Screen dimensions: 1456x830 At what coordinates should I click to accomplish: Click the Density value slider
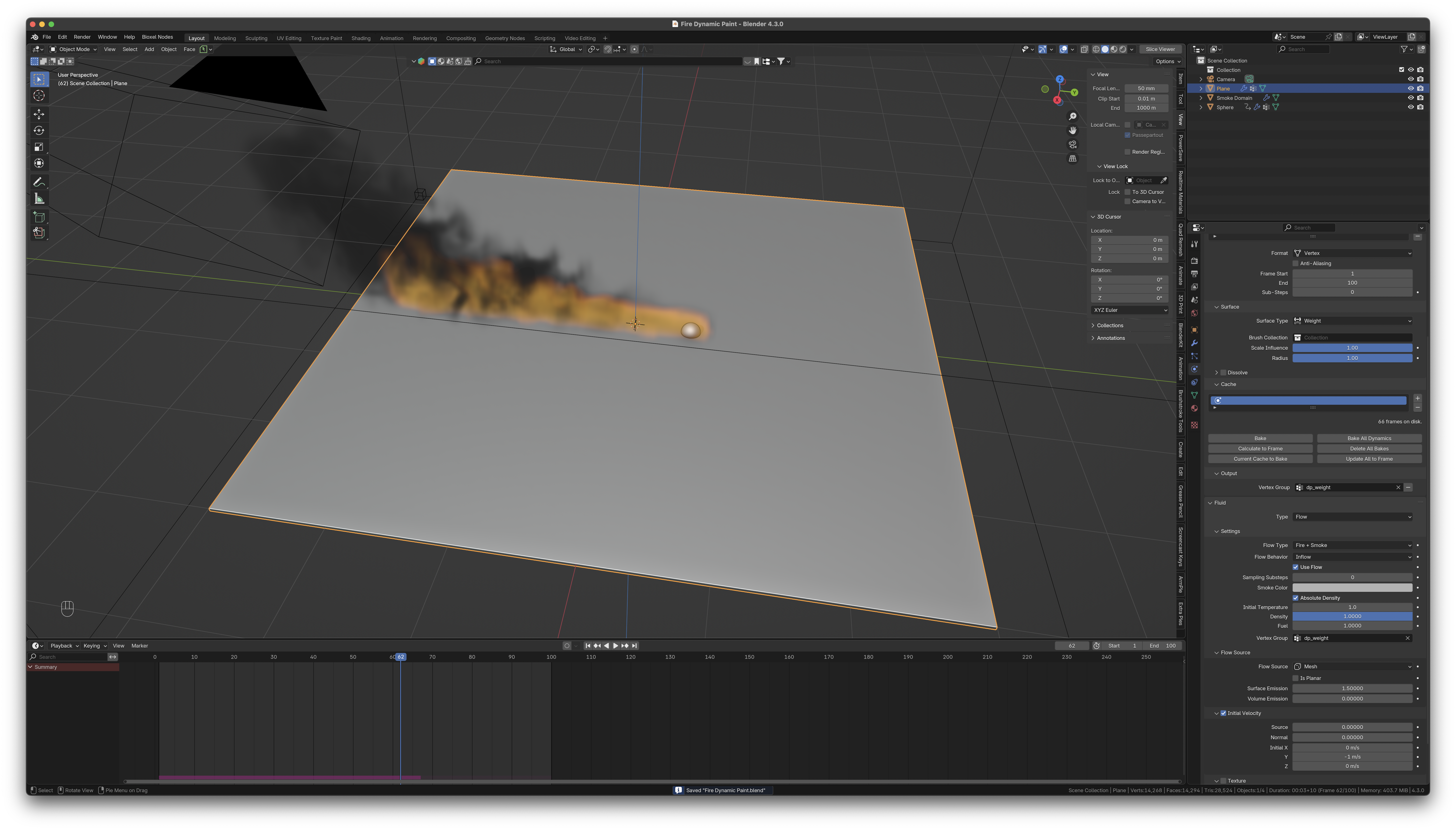(x=1352, y=617)
